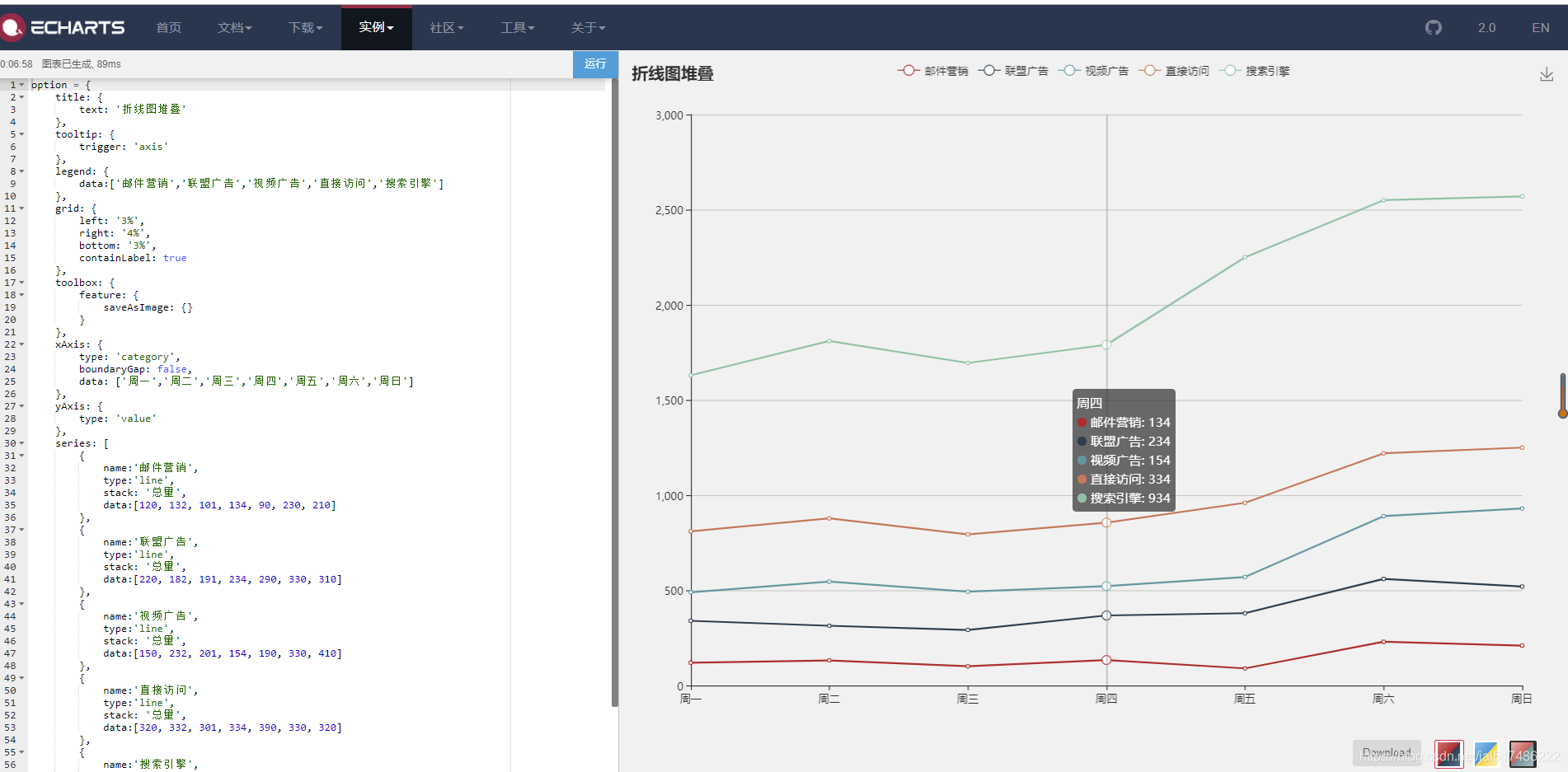
Task: Go to the 首页 home page
Action: [x=169, y=27]
